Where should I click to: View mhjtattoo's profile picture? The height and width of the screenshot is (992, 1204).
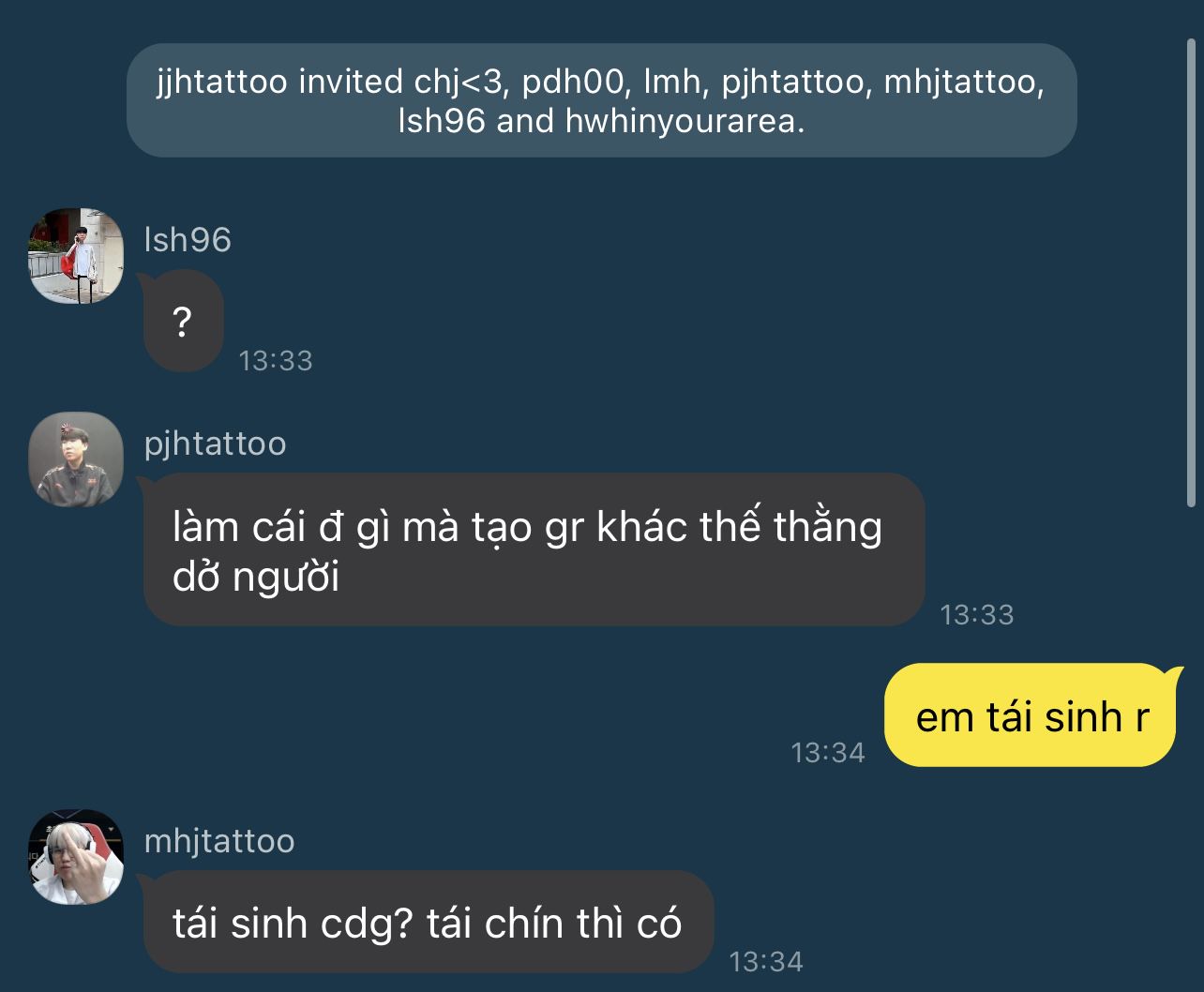(76, 857)
